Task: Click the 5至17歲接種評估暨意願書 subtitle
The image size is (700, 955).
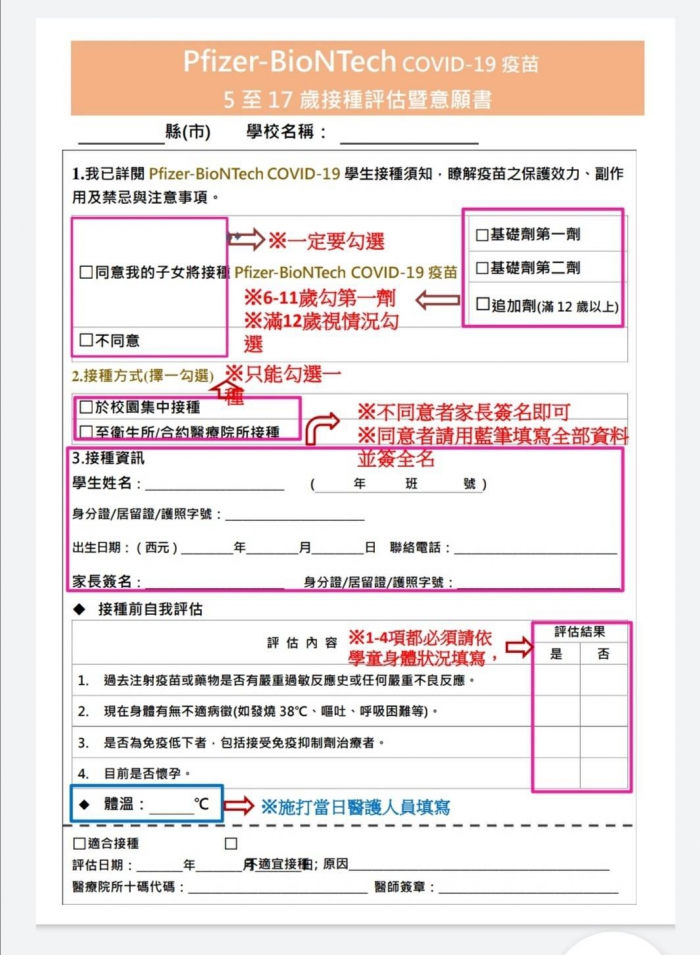Action: 358,99
